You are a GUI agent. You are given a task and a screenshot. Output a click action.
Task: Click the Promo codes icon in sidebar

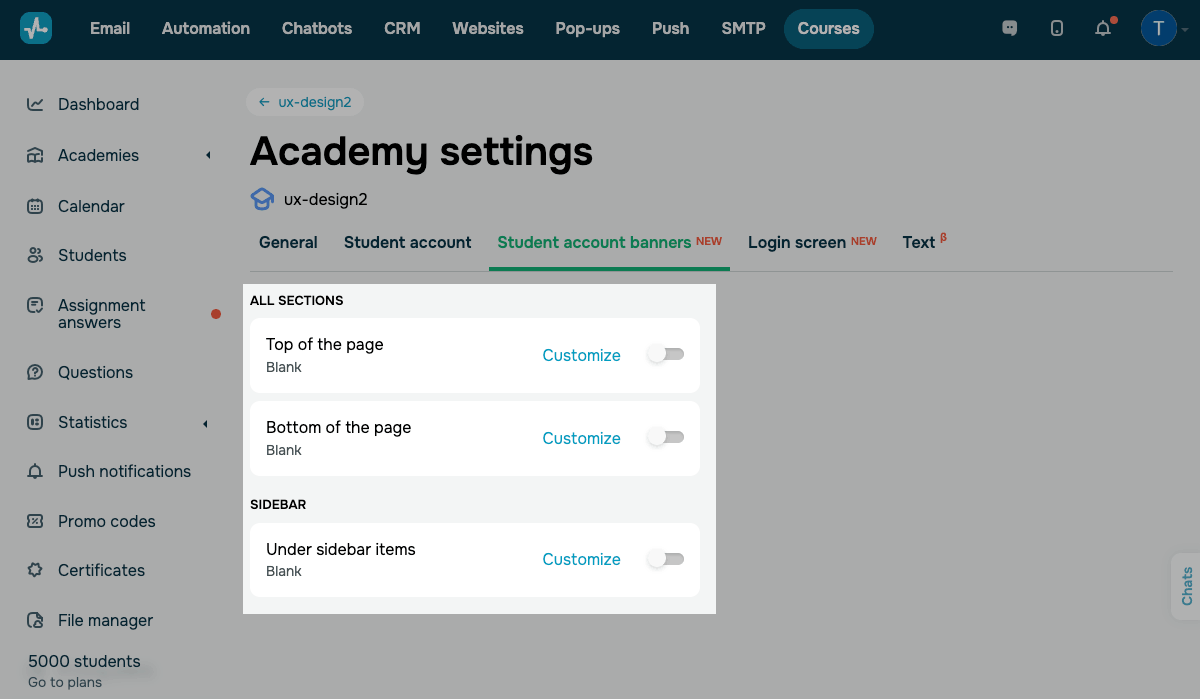point(36,521)
